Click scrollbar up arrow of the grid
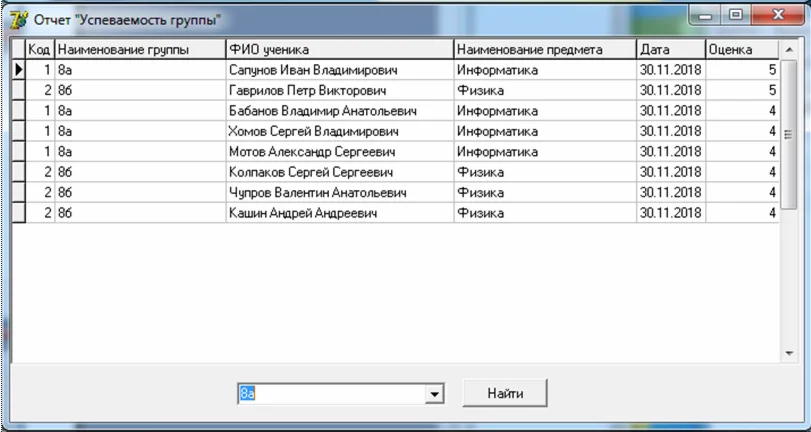 789,50
